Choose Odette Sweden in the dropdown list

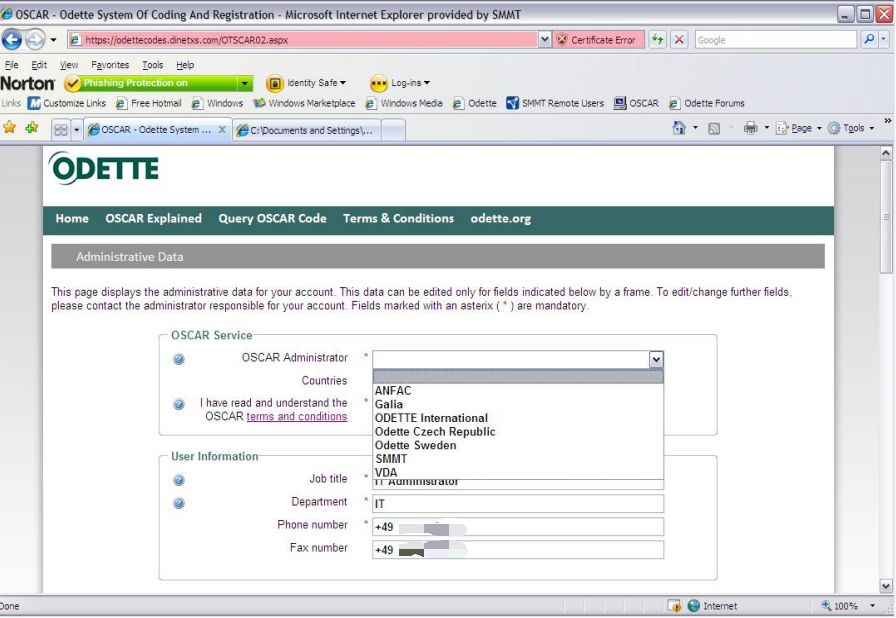415,446
